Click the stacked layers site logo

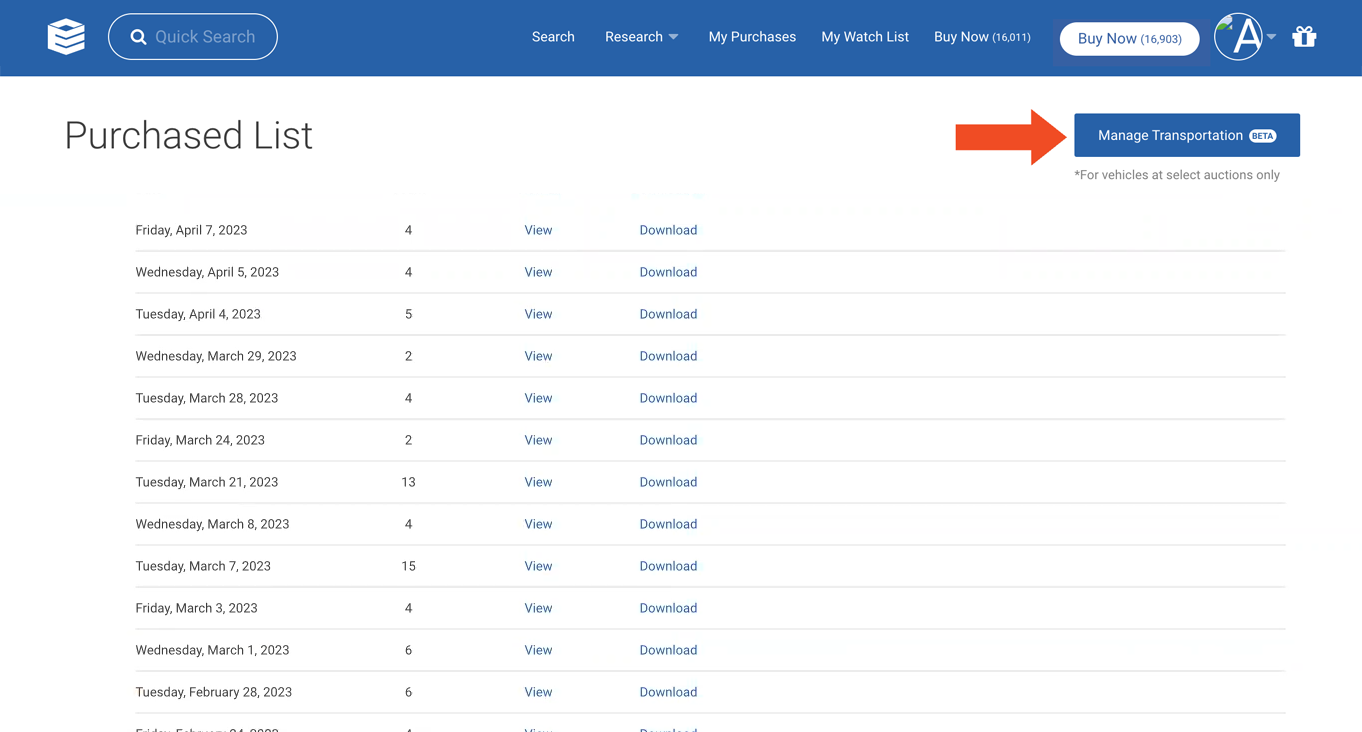coord(65,37)
